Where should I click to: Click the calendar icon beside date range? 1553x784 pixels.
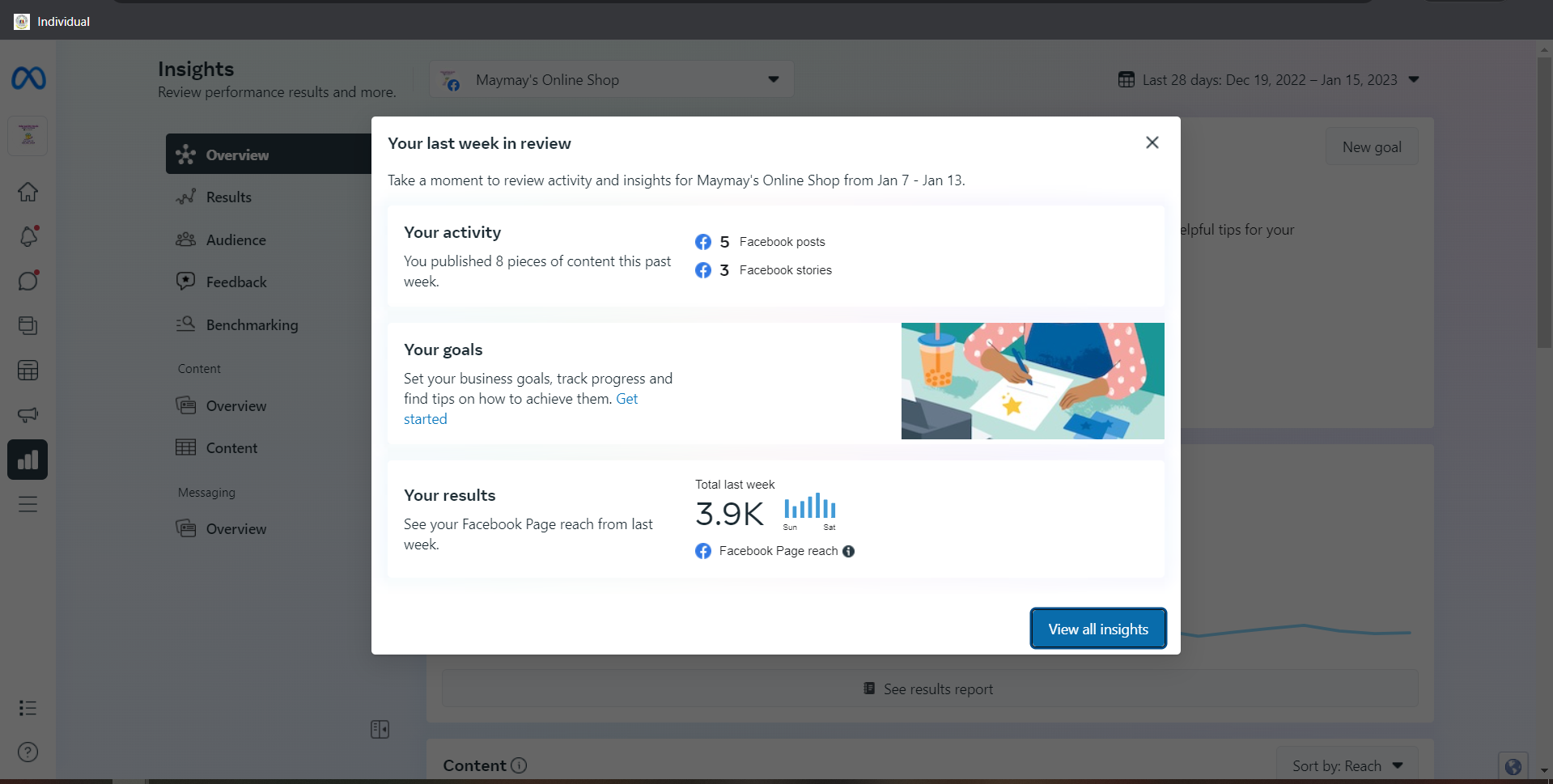tap(1127, 79)
